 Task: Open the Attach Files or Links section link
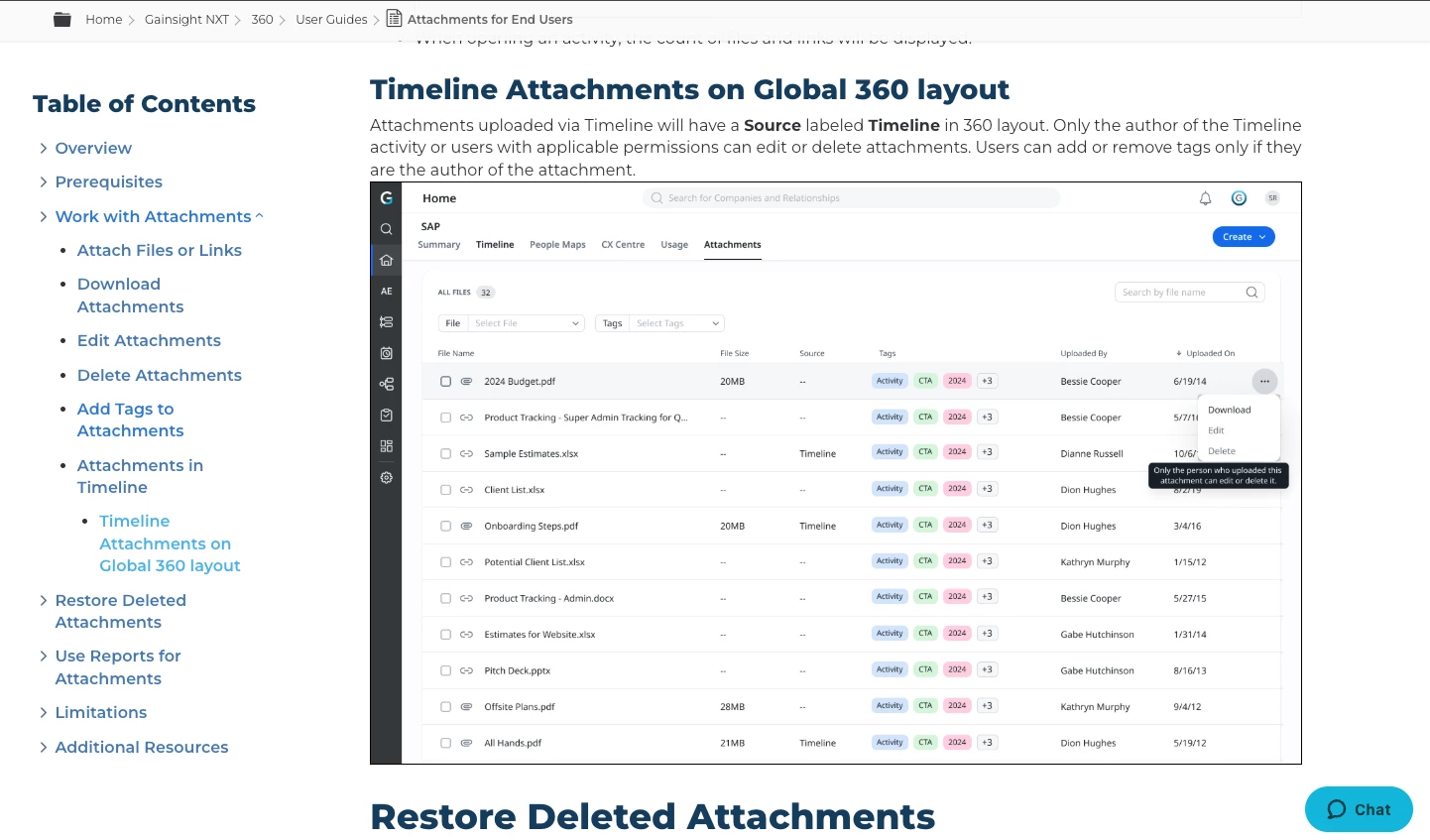tap(160, 250)
